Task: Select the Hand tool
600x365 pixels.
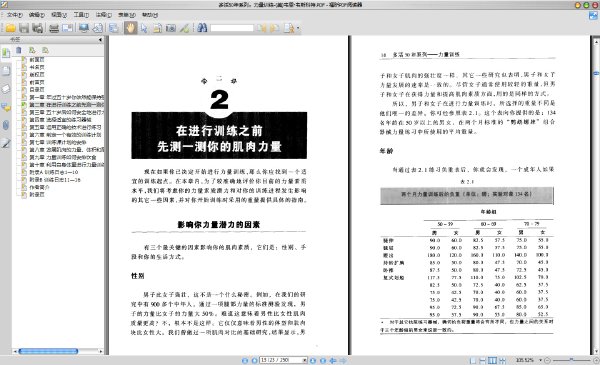Action: click(130, 28)
